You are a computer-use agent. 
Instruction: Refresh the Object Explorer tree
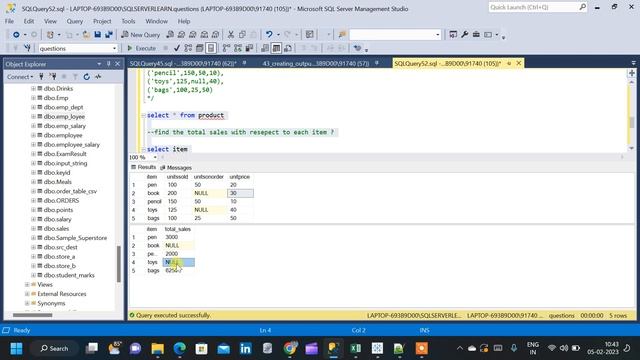coord(87,77)
